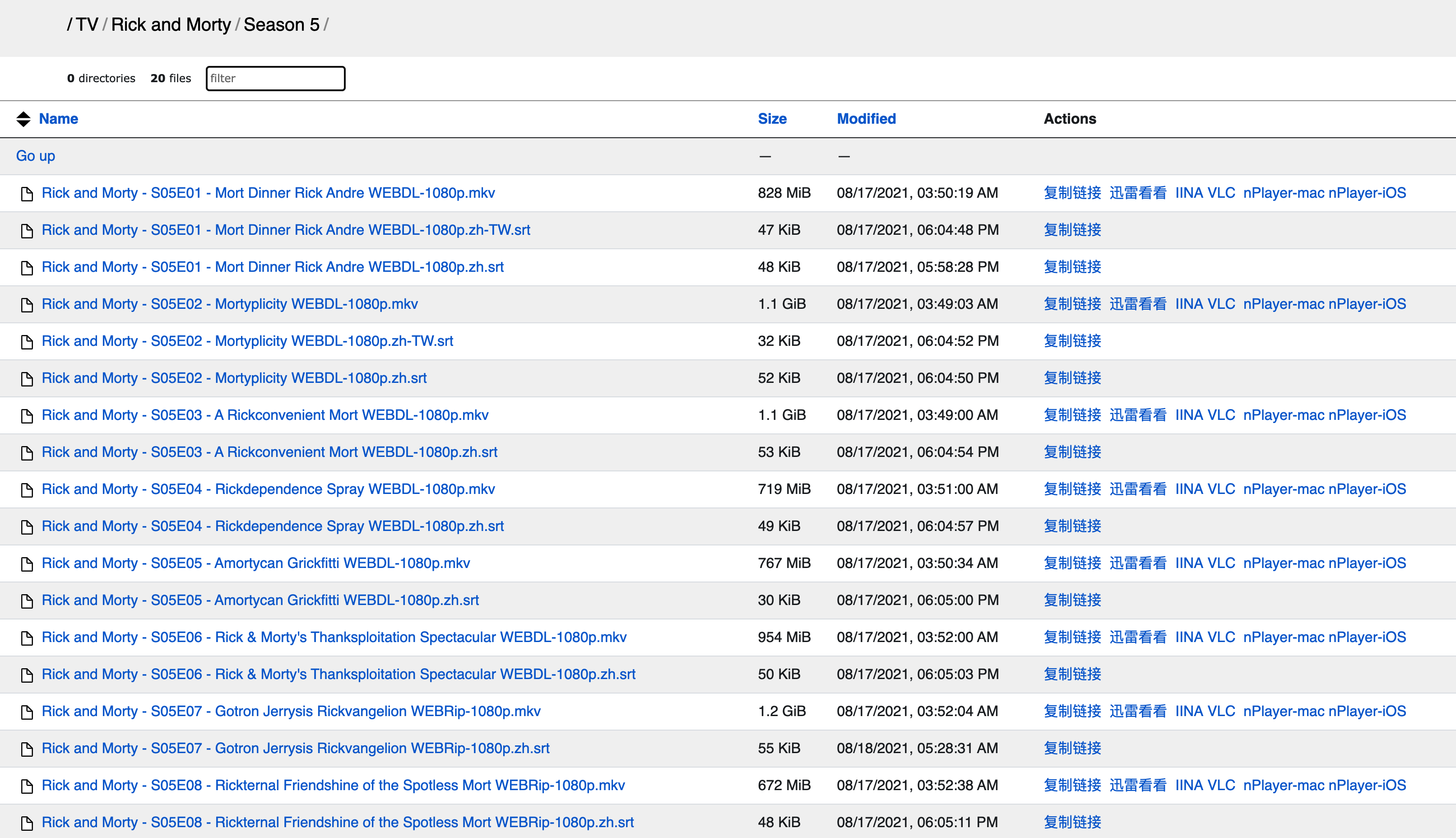Screen dimensions: 1456x838
Task: Open S05E02 Mortyplicity zh-TW.srt file
Action: click(x=247, y=341)
